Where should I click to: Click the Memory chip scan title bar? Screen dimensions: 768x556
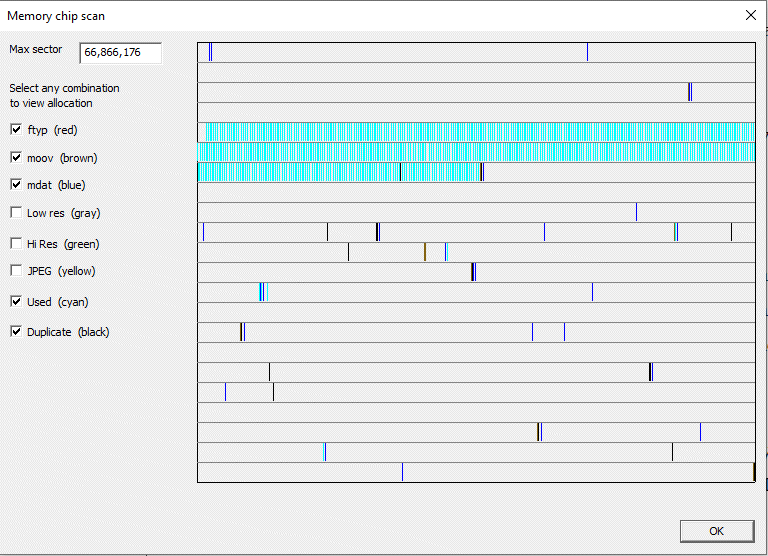click(x=300, y=15)
